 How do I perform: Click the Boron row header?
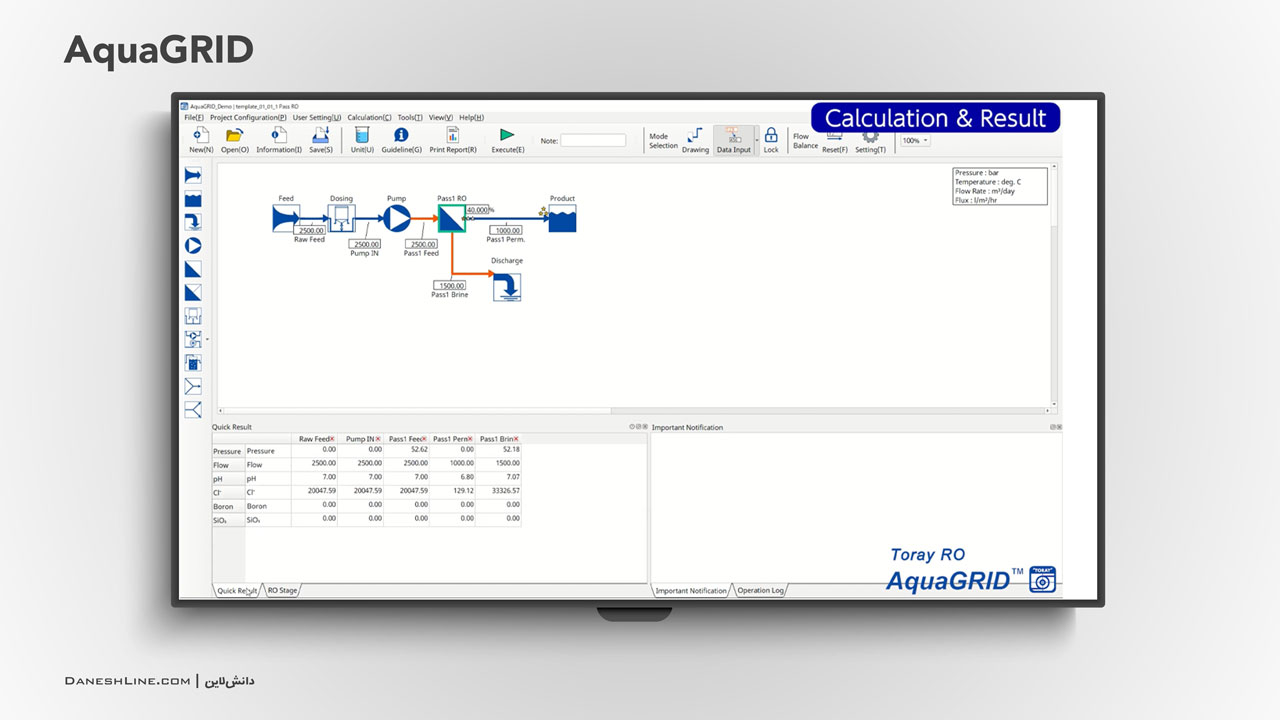227,506
